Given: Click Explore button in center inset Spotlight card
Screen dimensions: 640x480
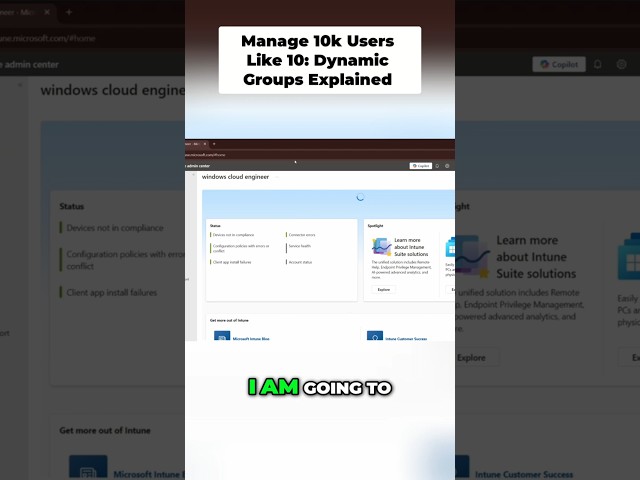Looking at the screenshot, I should pos(384,289).
